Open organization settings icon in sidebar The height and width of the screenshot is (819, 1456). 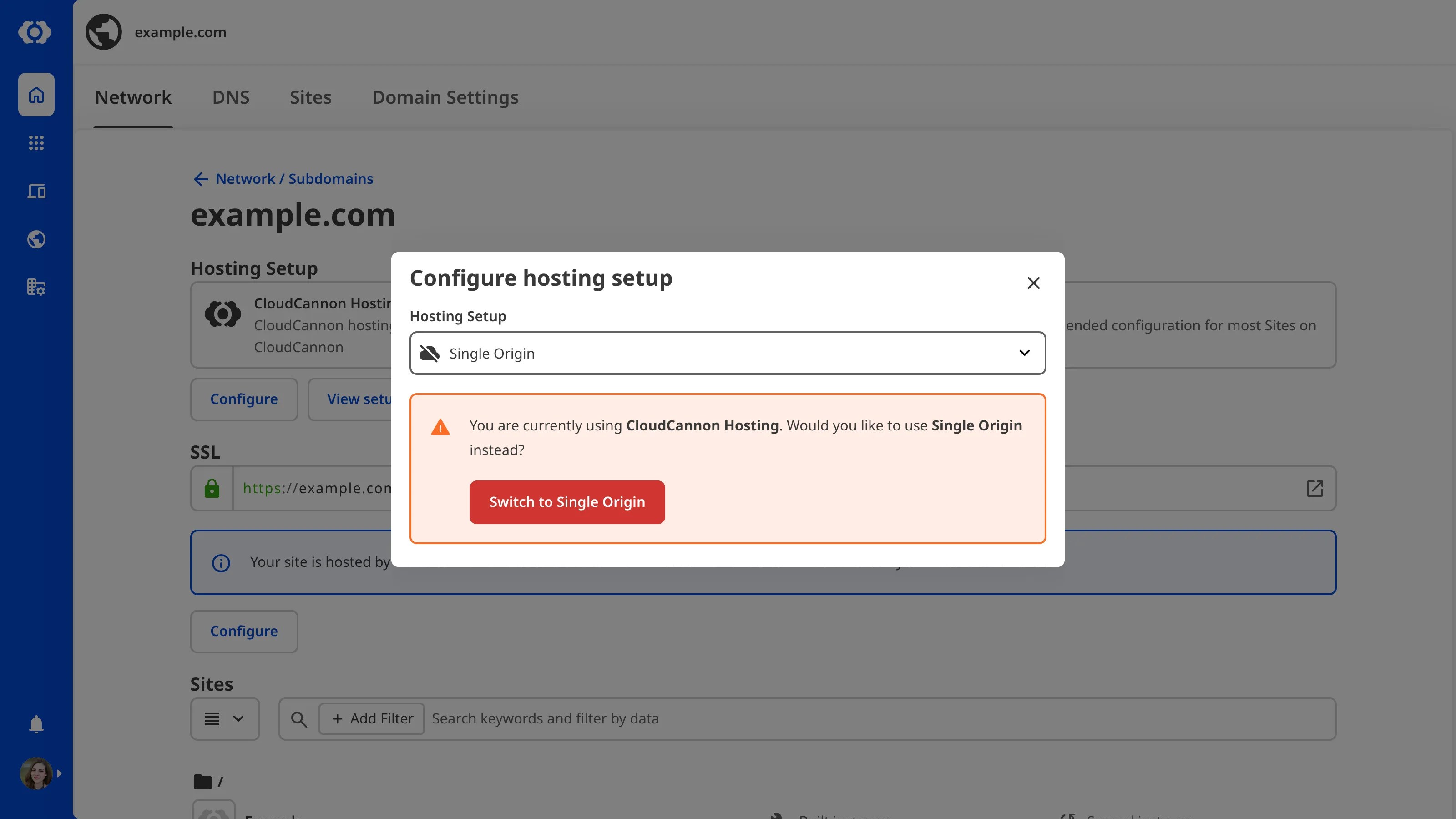coord(35,287)
